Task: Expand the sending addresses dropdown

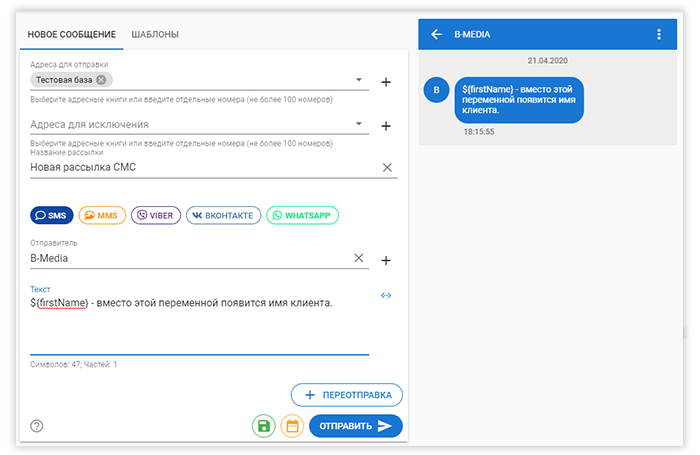Action: coord(360,80)
